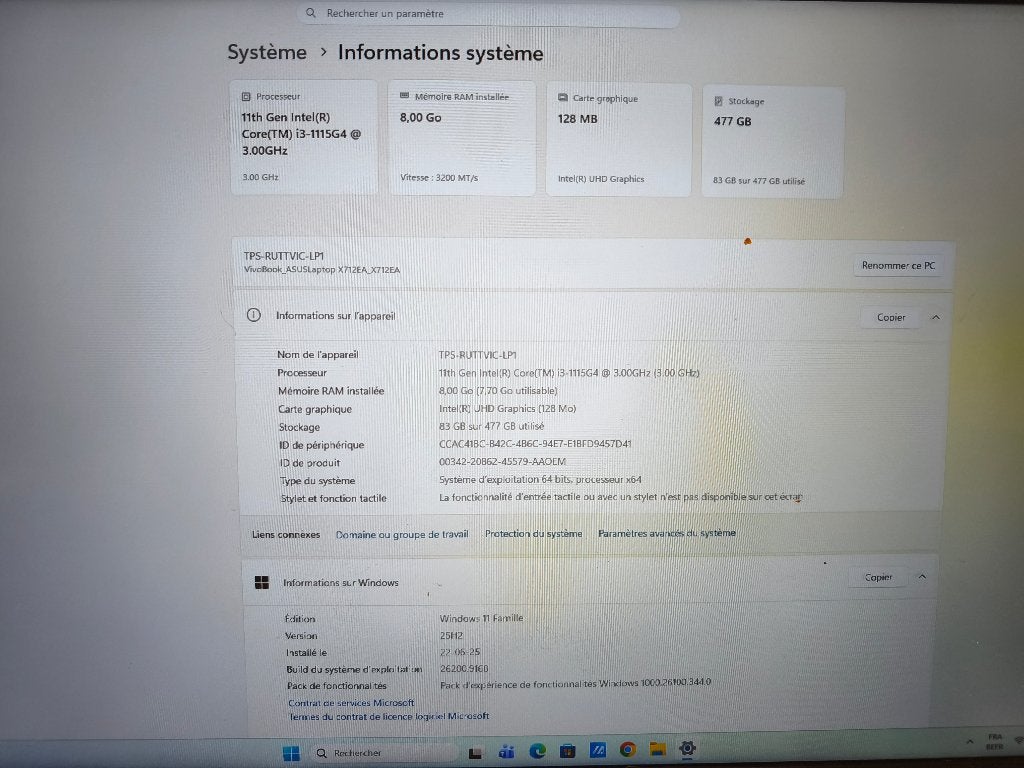Open the Stockage 477 GB card
The height and width of the screenshot is (768, 1024).
coord(773,142)
